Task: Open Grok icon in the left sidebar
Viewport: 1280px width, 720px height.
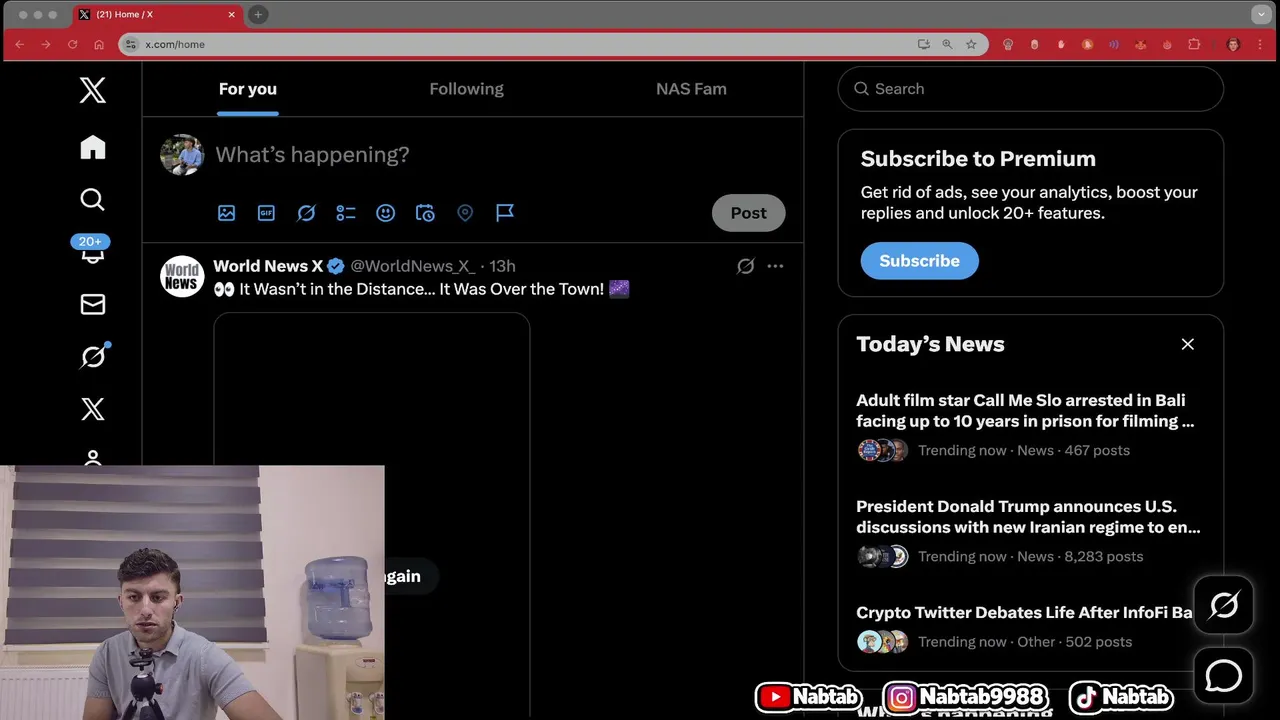Action: tap(93, 356)
